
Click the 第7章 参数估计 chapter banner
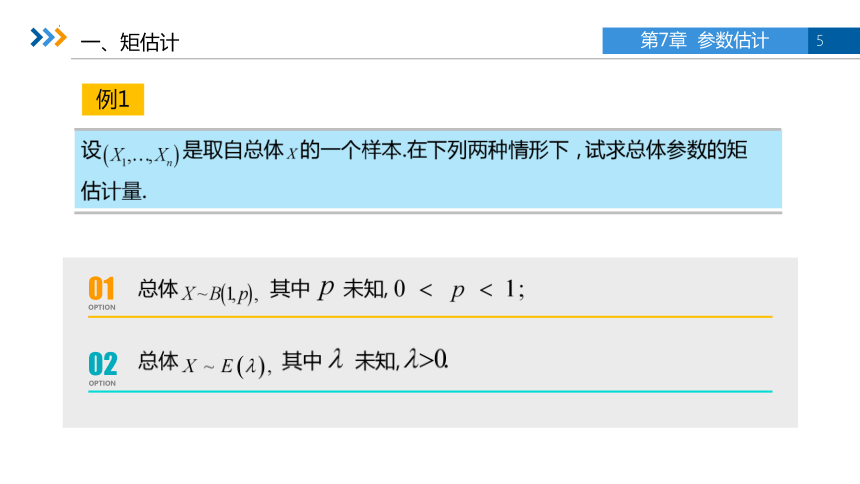[705, 41]
